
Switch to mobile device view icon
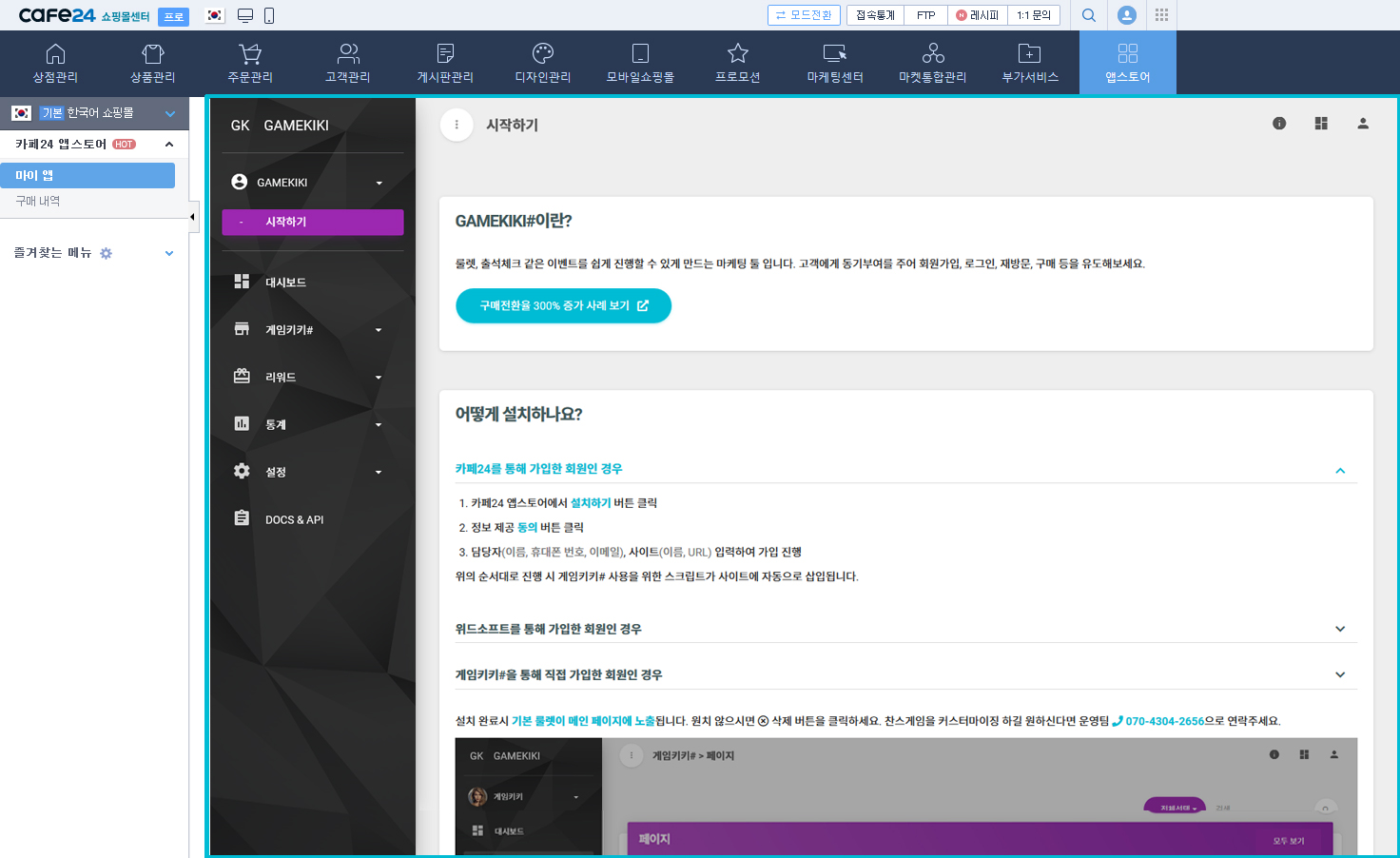[x=269, y=15]
